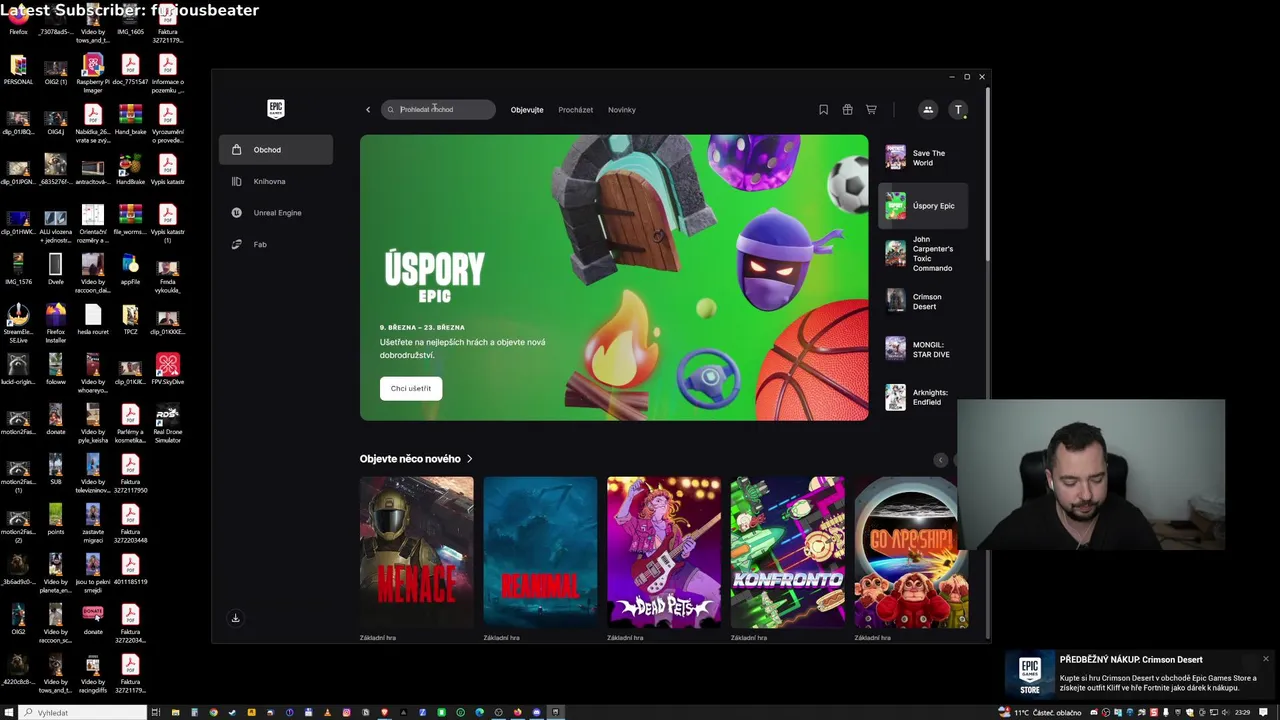This screenshot has width=1280, height=720.
Task: Select the Hand_brake archive on desktop
Action: click(130, 120)
